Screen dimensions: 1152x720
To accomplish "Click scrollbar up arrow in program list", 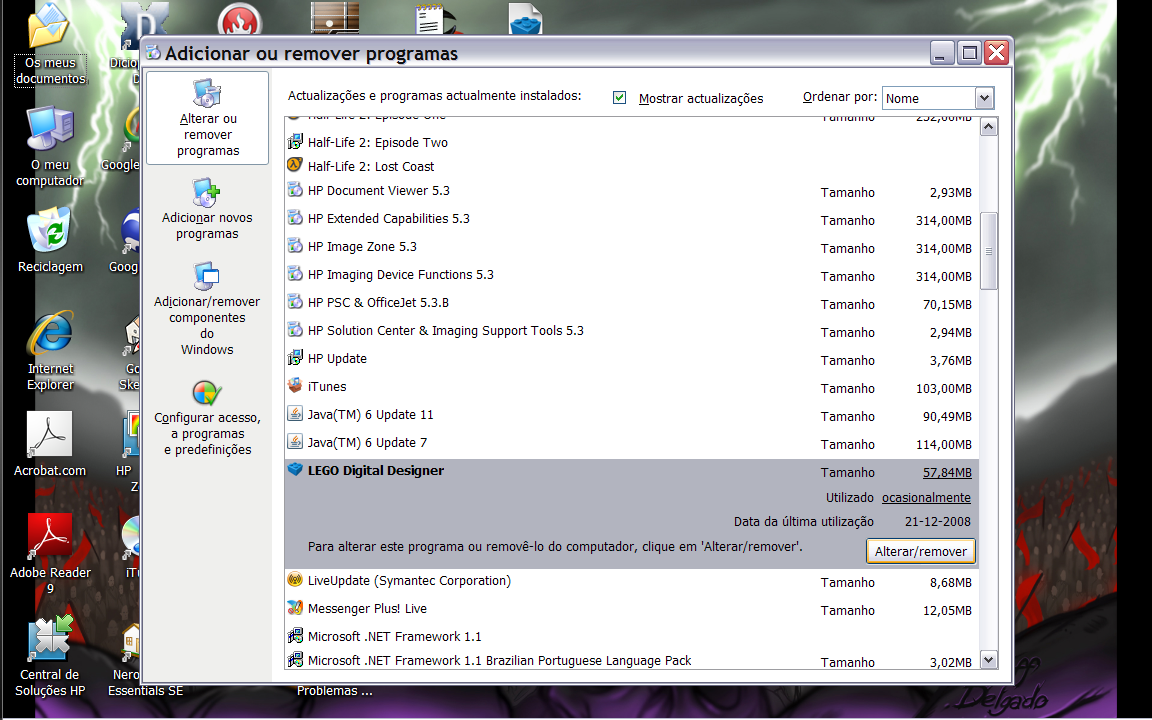I will pos(989,127).
